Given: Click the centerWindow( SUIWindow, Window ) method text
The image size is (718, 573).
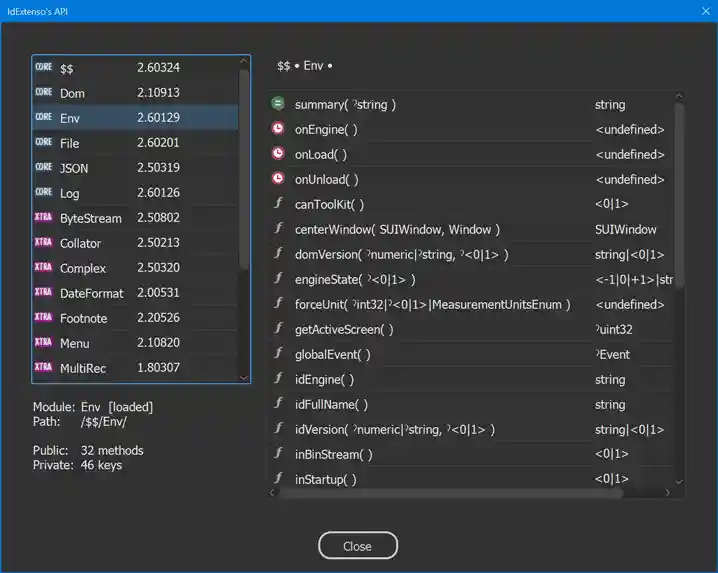Looking at the screenshot, I should coord(397,229).
